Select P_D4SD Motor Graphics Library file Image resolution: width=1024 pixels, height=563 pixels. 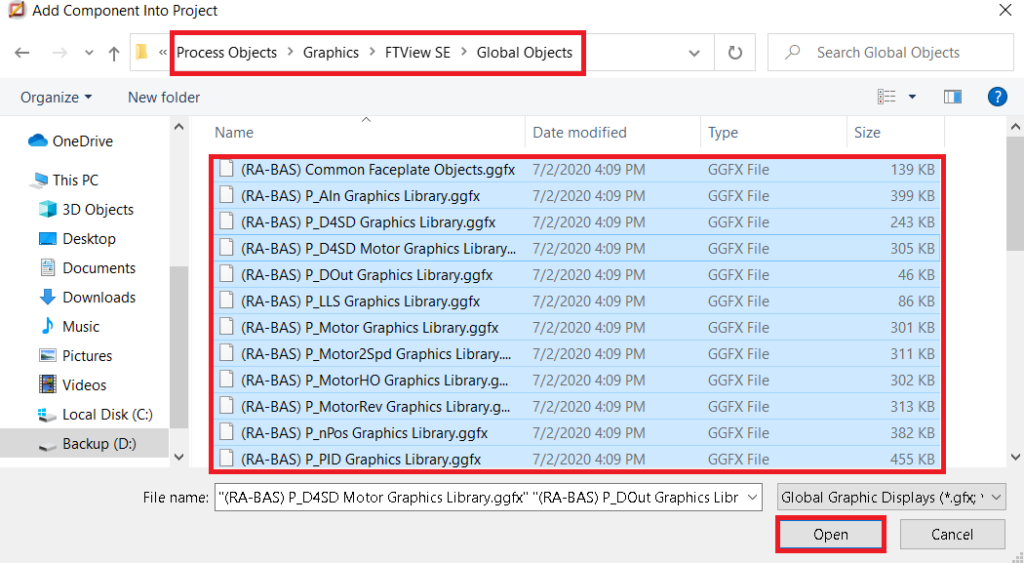[577, 249]
